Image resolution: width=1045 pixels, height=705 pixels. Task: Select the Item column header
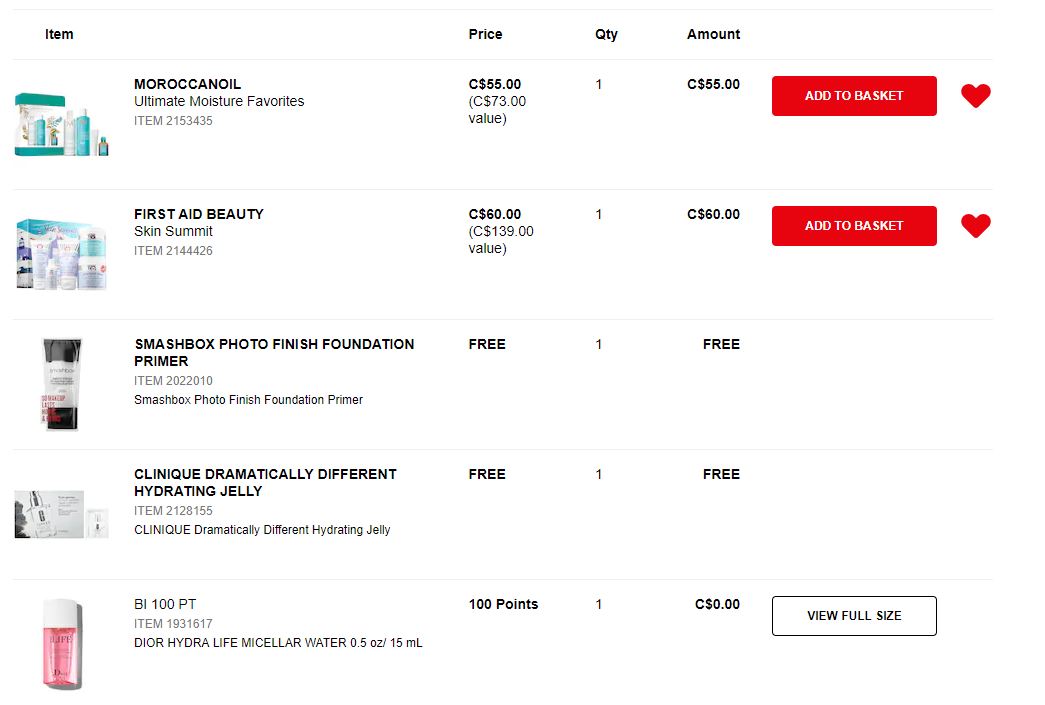pos(59,34)
